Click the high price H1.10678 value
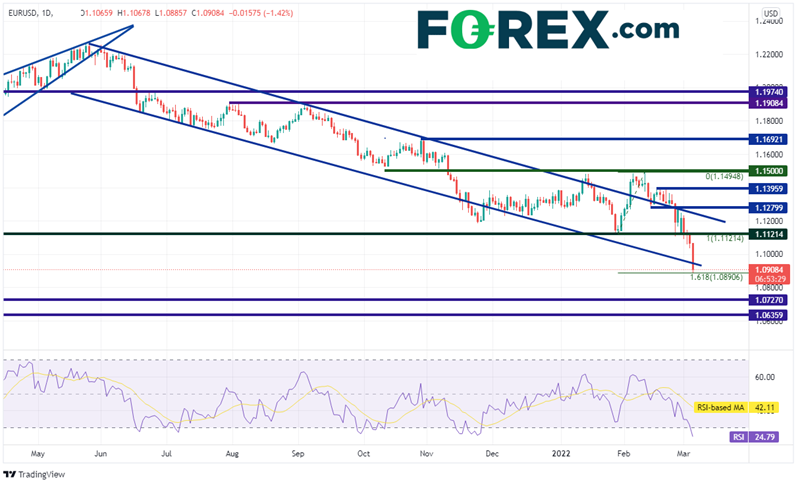 coord(134,13)
